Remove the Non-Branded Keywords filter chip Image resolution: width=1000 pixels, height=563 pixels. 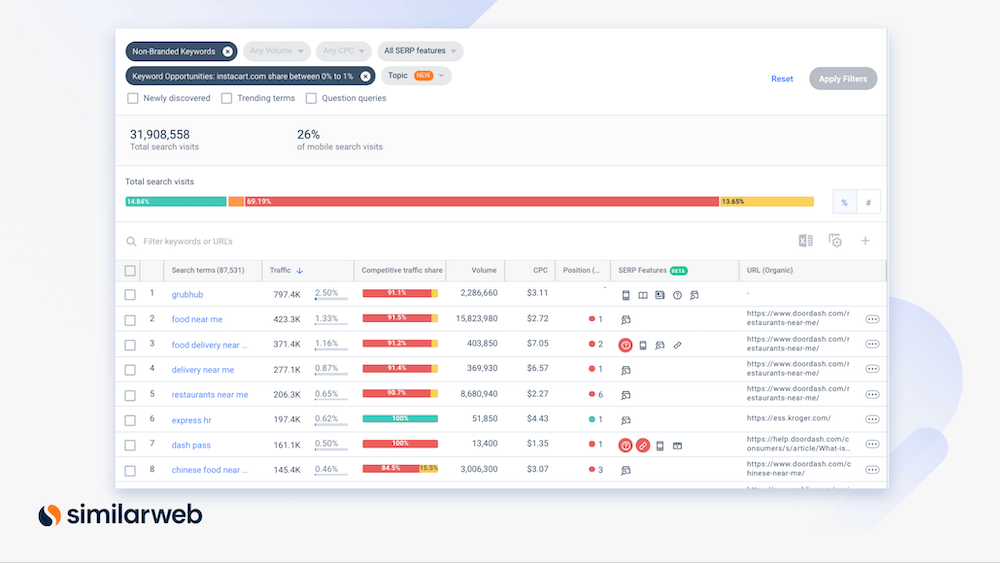click(x=227, y=51)
